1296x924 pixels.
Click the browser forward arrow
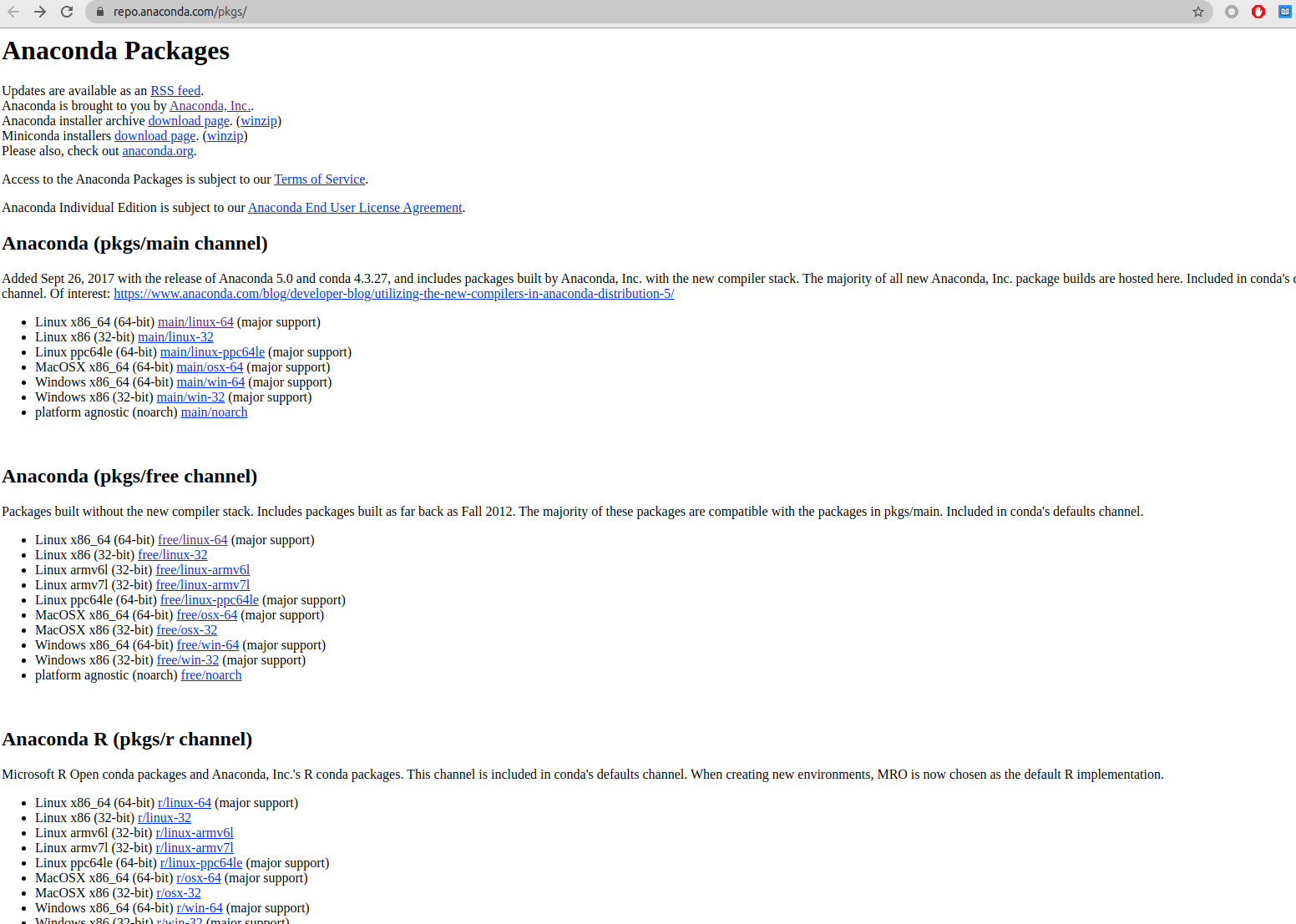pyautogui.click(x=40, y=12)
